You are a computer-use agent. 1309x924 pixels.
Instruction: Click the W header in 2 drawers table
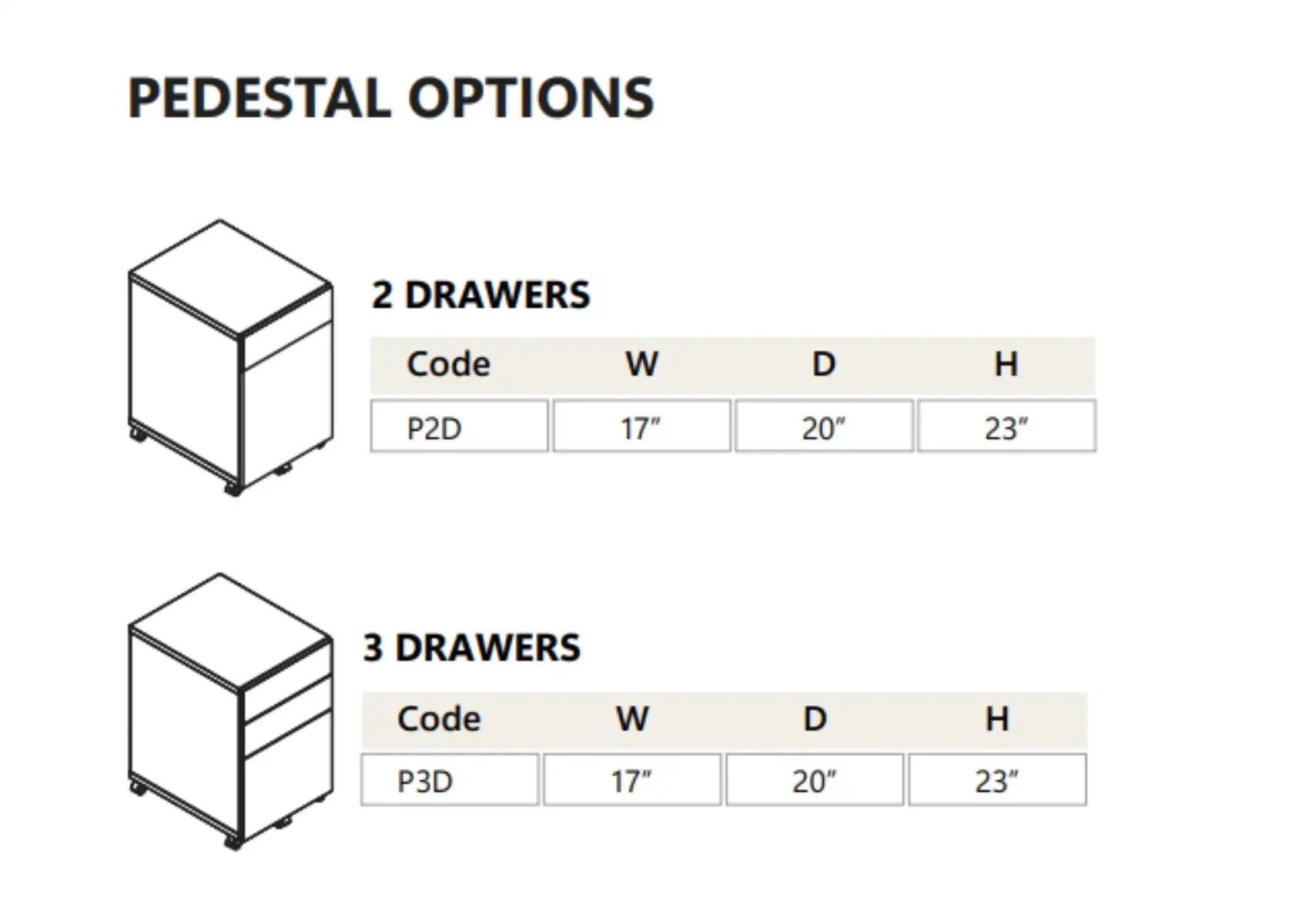(642, 364)
